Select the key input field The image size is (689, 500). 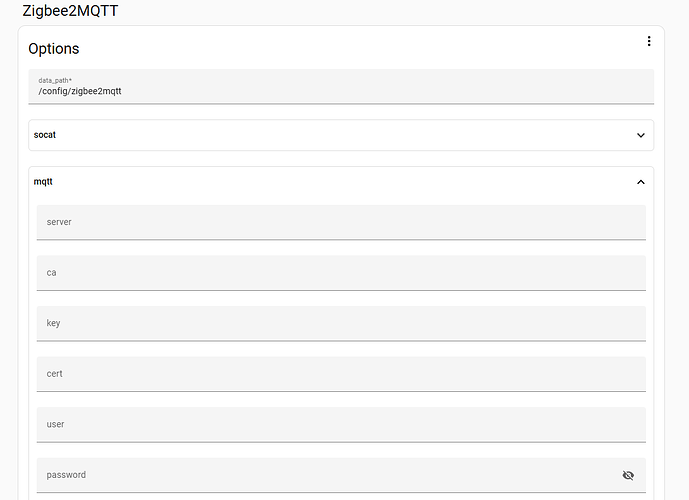tap(340, 323)
